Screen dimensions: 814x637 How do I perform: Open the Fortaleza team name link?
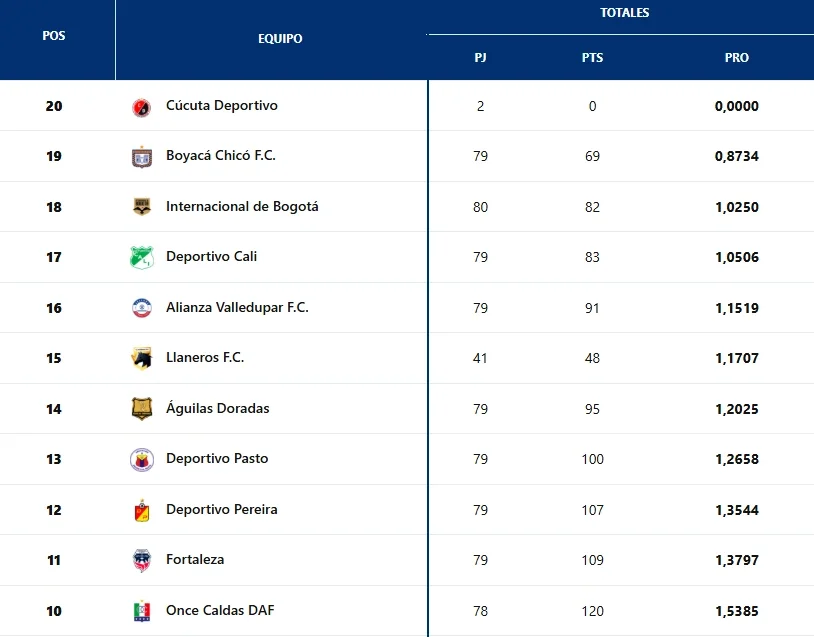pyautogui.click(x=195, y=559)
